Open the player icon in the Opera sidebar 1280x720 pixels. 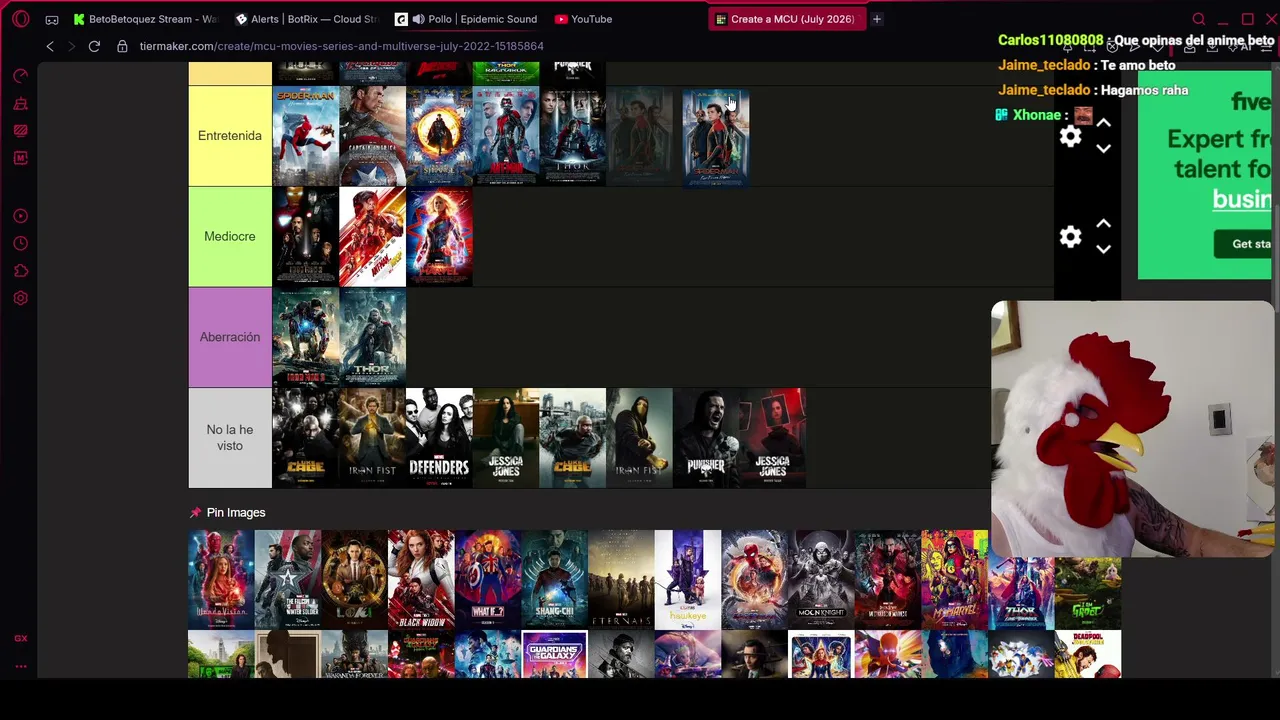pos(21,216)
